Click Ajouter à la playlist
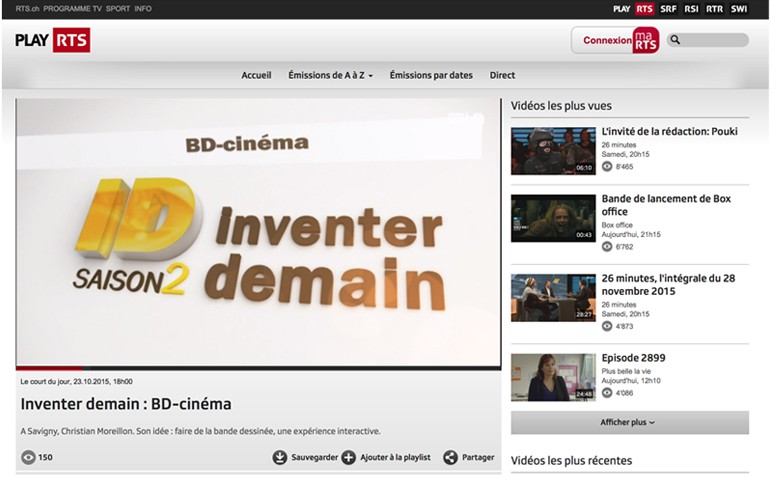 pos(395,457)
